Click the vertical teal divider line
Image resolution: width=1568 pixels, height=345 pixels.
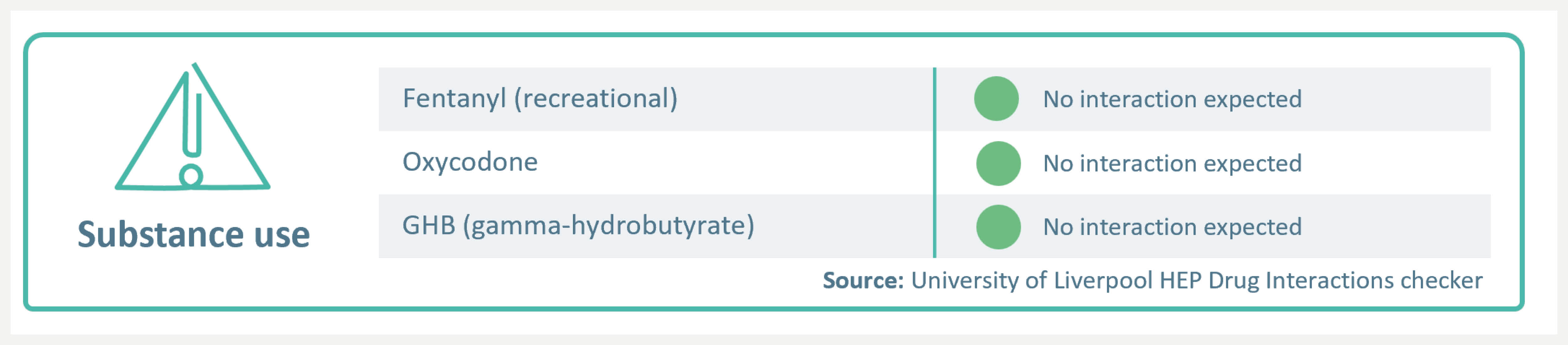pos(934,162)
